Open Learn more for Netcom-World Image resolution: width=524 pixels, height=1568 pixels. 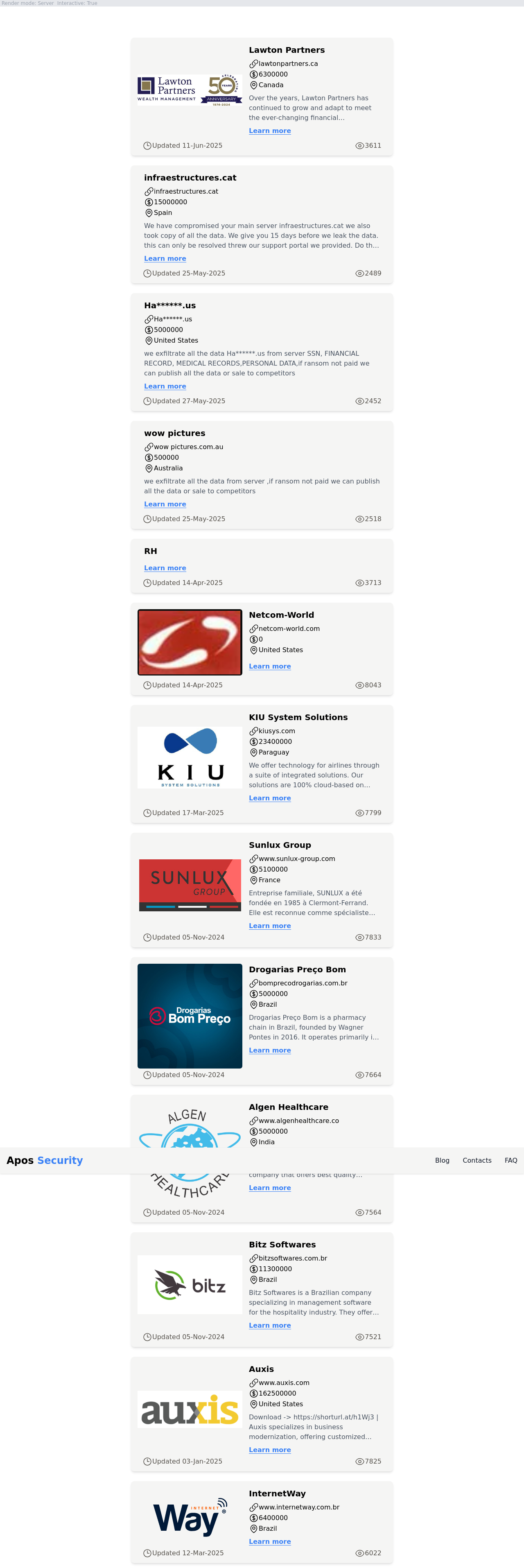tap(270, 667)
